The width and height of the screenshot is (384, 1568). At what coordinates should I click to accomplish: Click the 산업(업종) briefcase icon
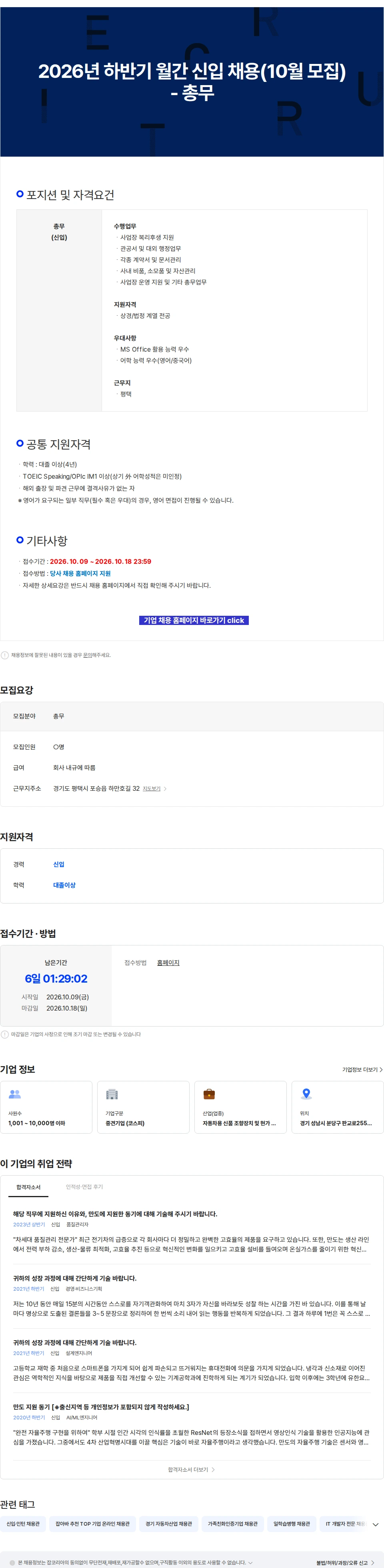pos(209,1094)
